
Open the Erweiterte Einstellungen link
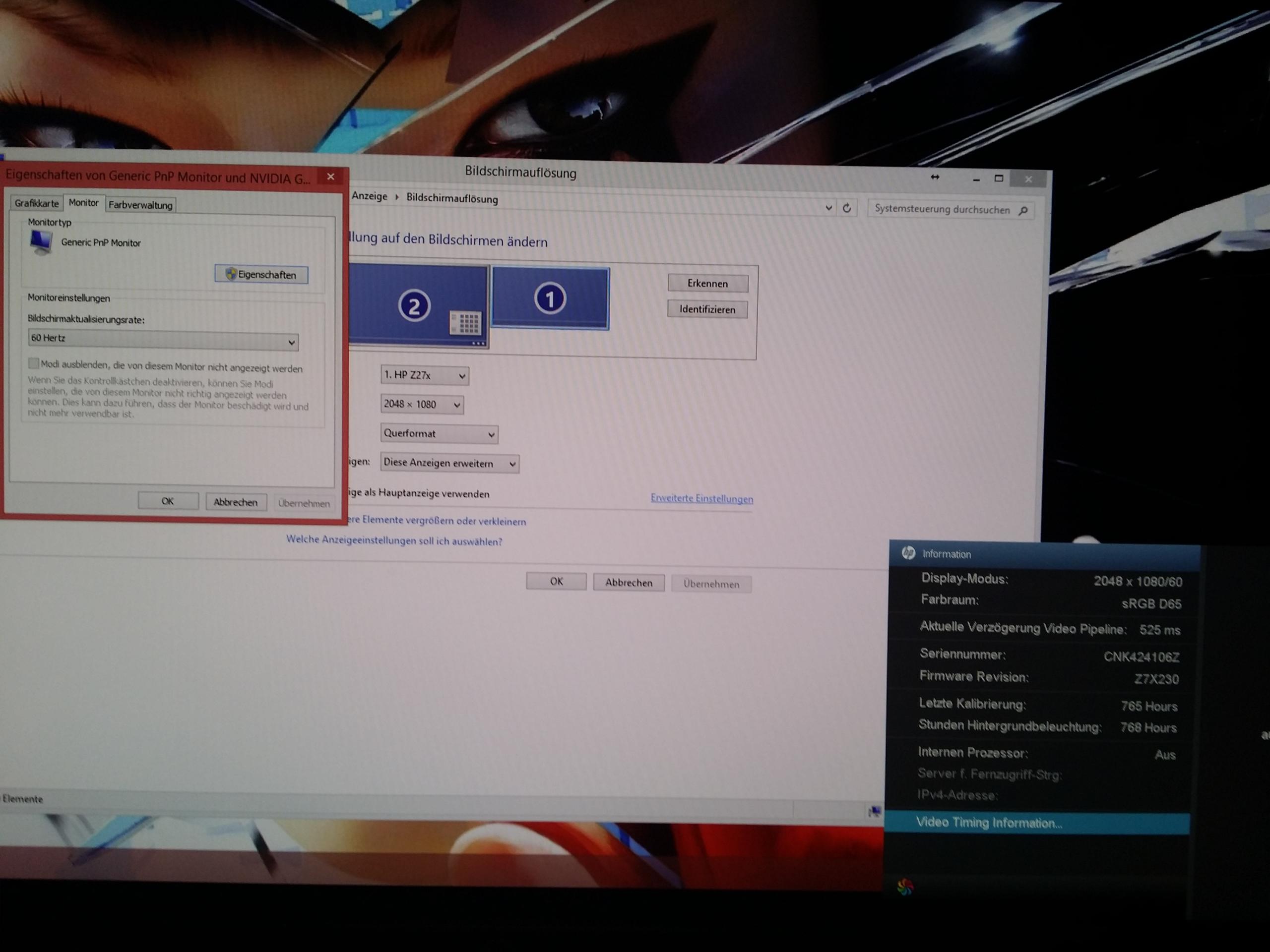point(701,498)
